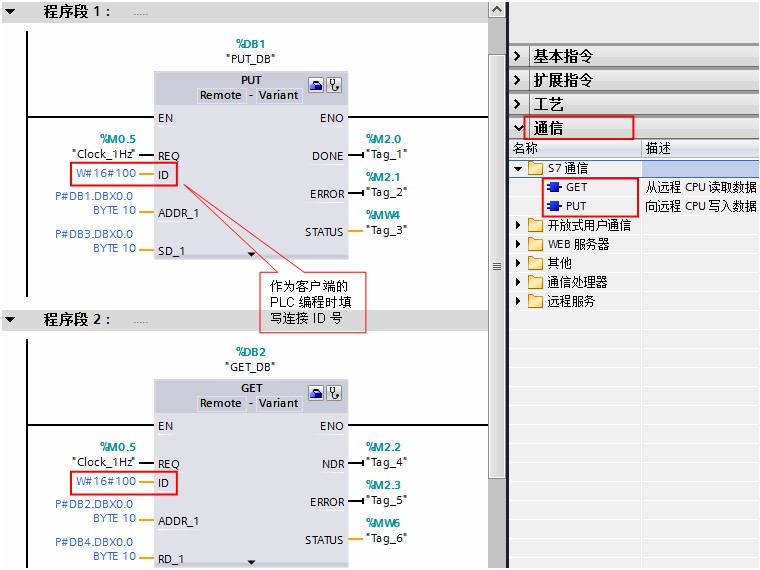Expand the 基本指令 section
Image resolution: width=760 pixels, height=570 pixels.
[x=517, y=56]
